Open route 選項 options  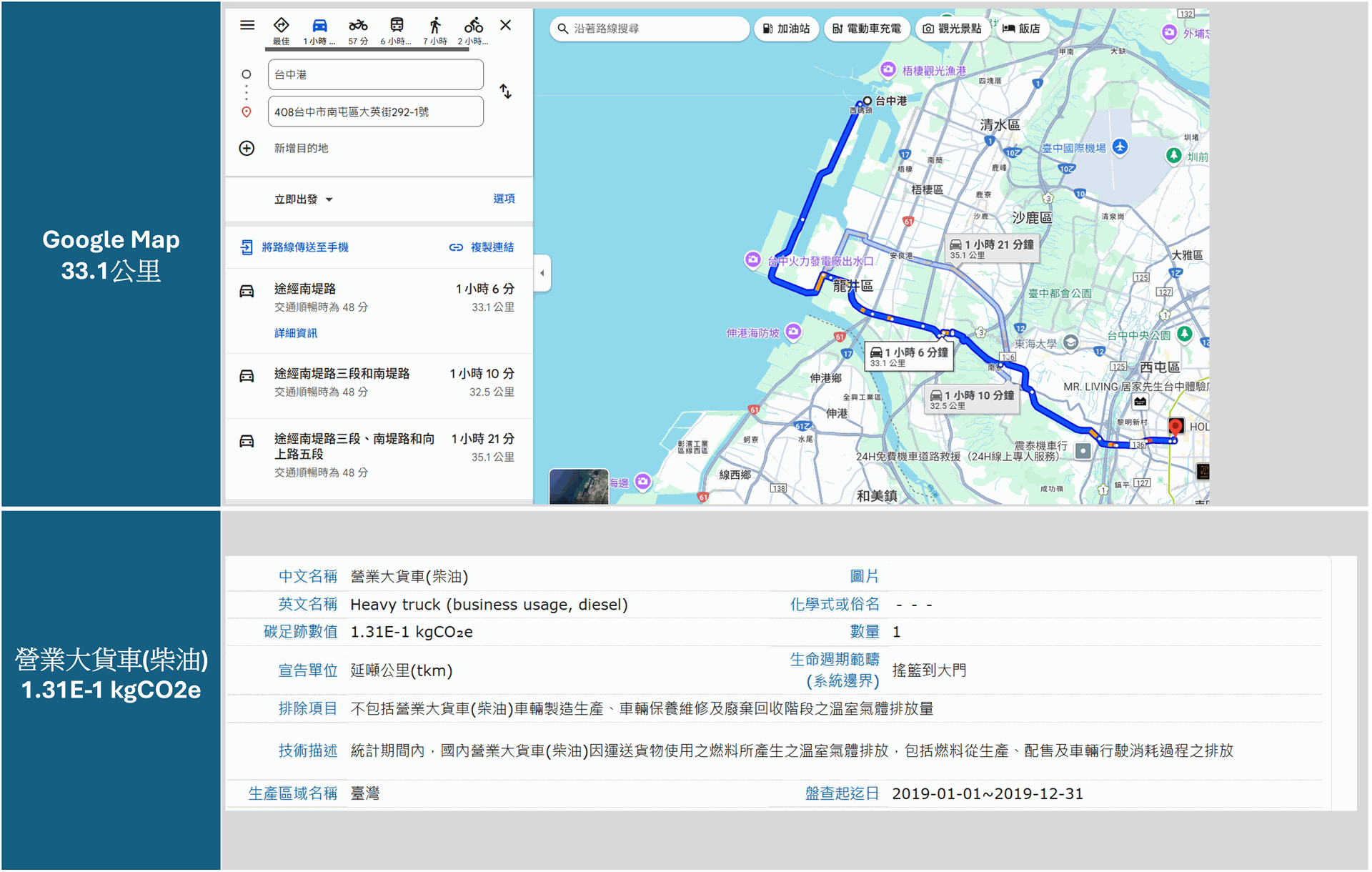tap(504, 199)
